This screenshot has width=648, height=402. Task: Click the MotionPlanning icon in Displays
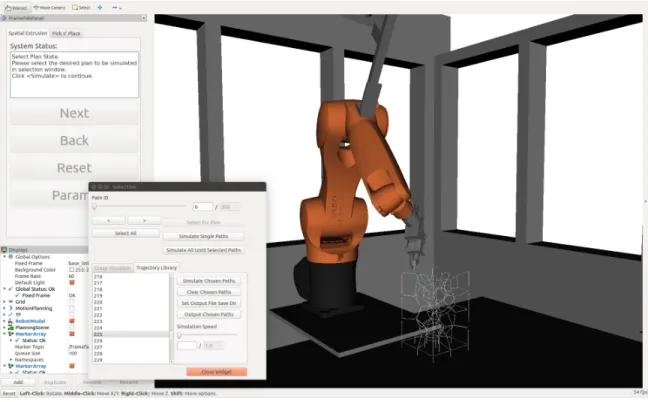11,308
